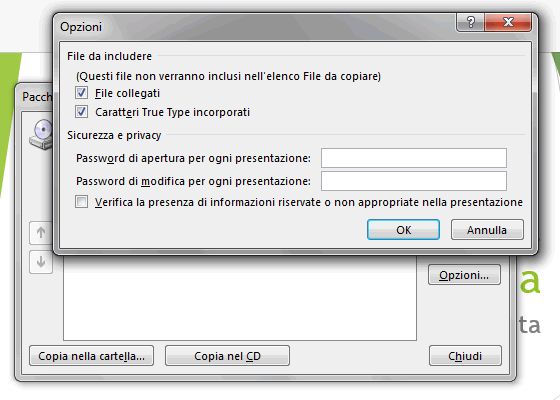Click the Copia nel CD button
Screen dimensions: 560x400
tap(227, 356)
